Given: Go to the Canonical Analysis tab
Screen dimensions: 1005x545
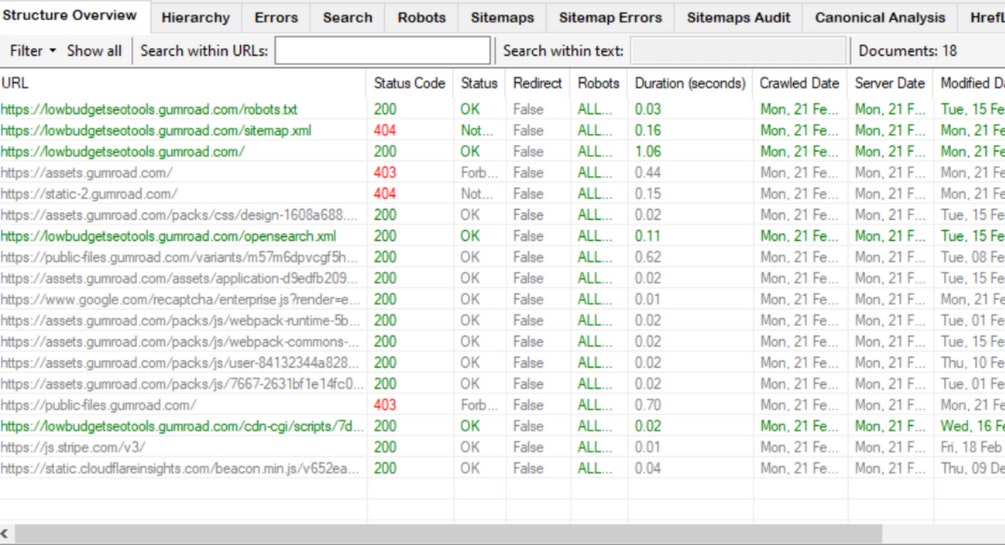Looking at the screenshot, I should pos(879,17).
